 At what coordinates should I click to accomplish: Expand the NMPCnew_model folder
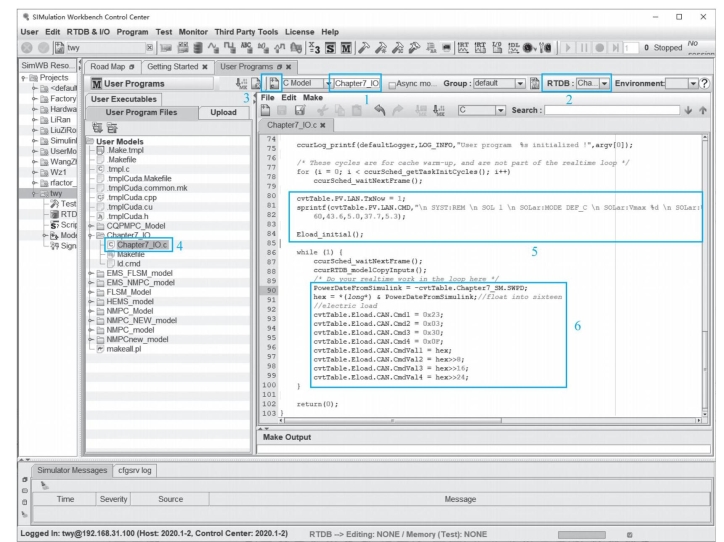coord(91,339)
